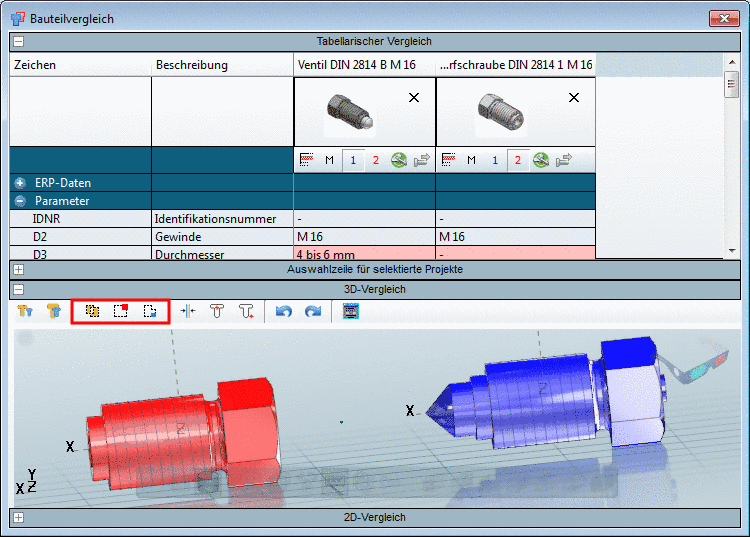Click the ...rfschraube DIN 2814 part thumbnail
The height and width of the screenshot is (537, 750).
[500, 112]
